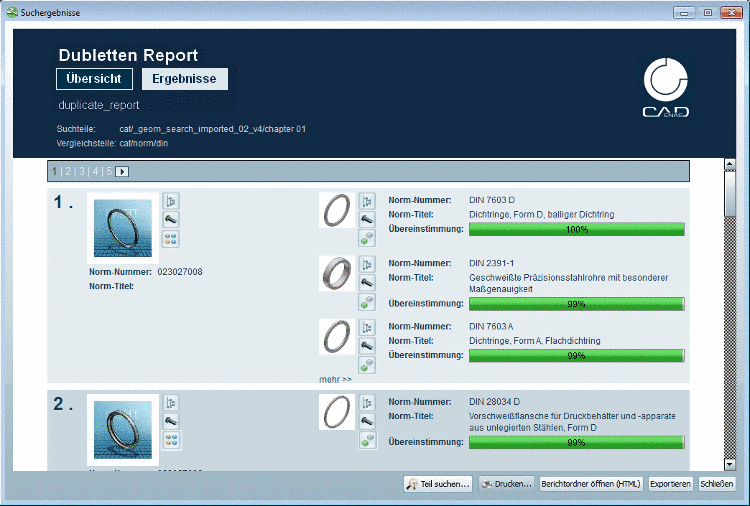
Task: Open report folder via 'Berichtordner öffnen (HTML)'
Action: pos(591,484)
